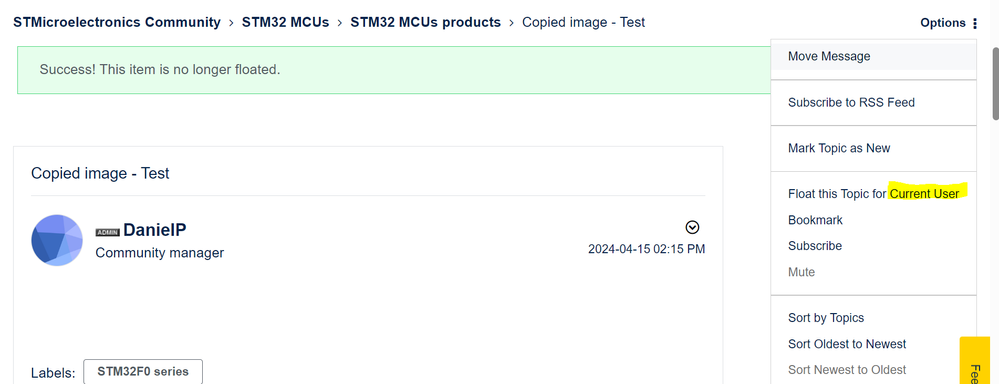Go to STMicroelectronics Community breadcrumb
The width and height of the screenshot is (999, 384).
[117, 22]
